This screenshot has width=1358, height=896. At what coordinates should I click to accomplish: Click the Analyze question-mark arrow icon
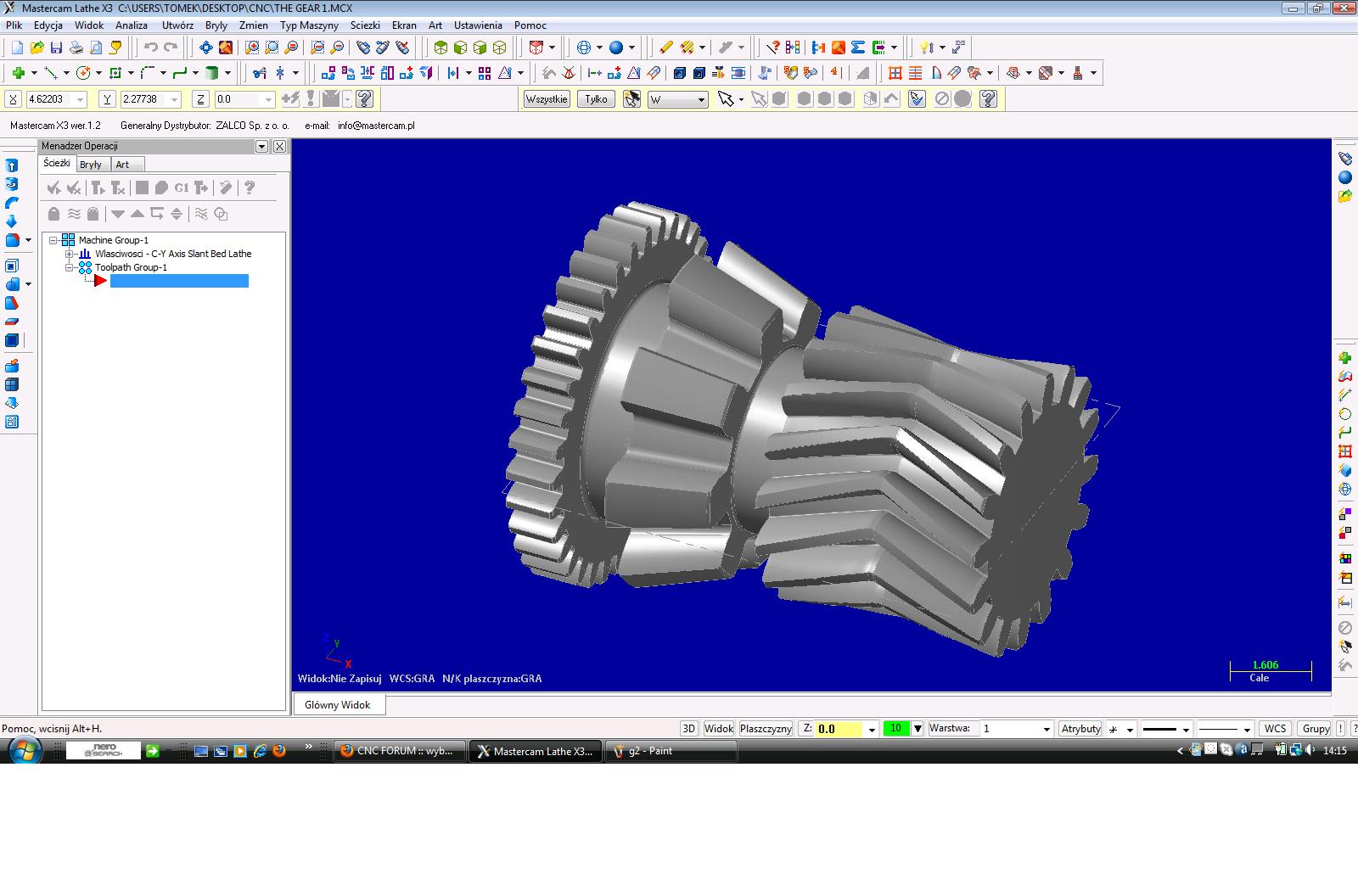click(773, 48)
